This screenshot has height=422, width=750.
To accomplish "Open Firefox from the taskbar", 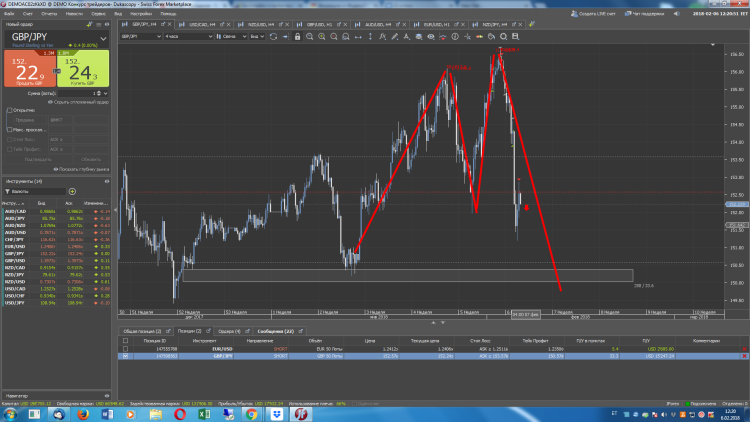I will point(83,414).
